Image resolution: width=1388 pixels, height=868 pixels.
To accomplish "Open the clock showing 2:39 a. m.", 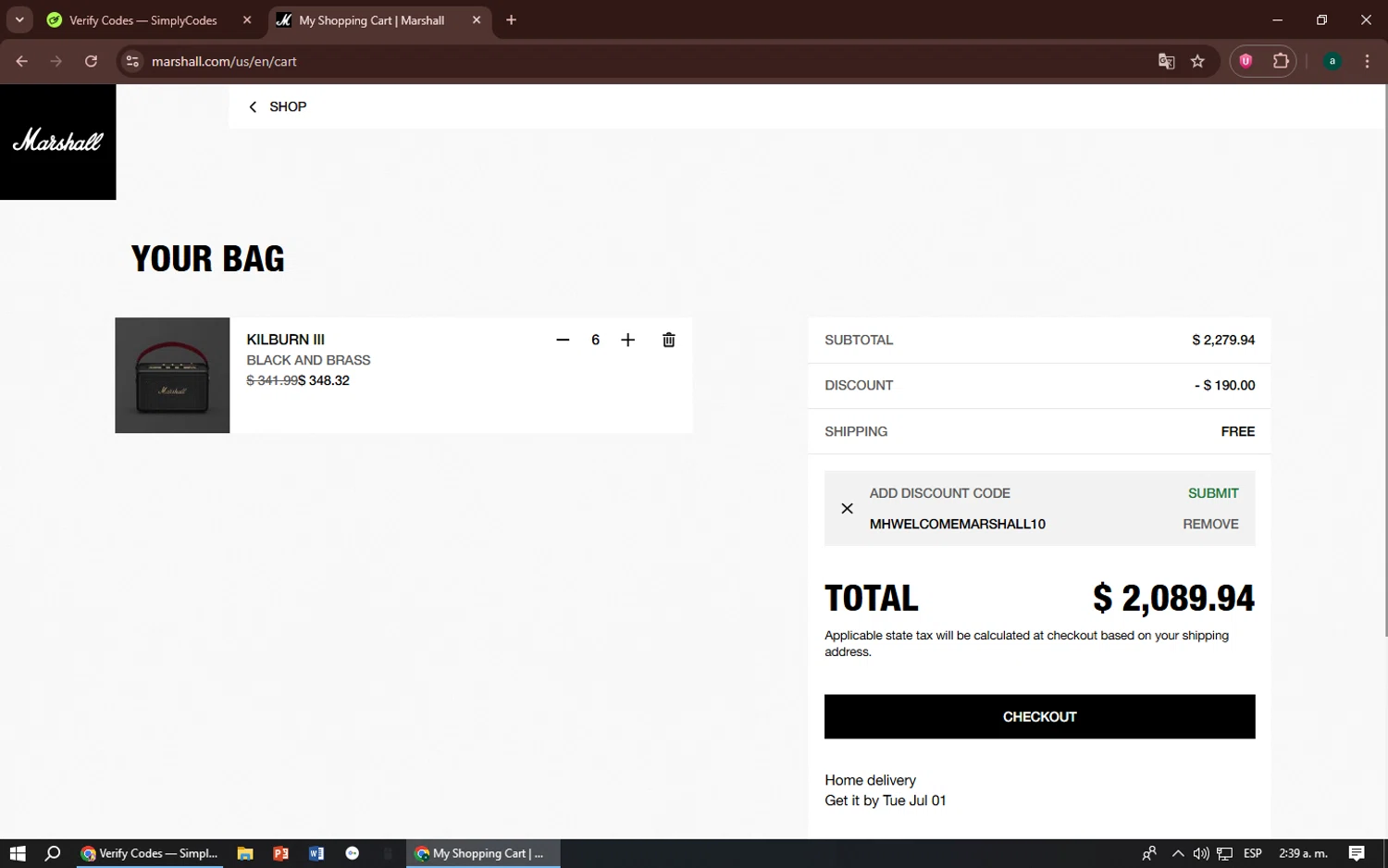I will coord(1303,853).
